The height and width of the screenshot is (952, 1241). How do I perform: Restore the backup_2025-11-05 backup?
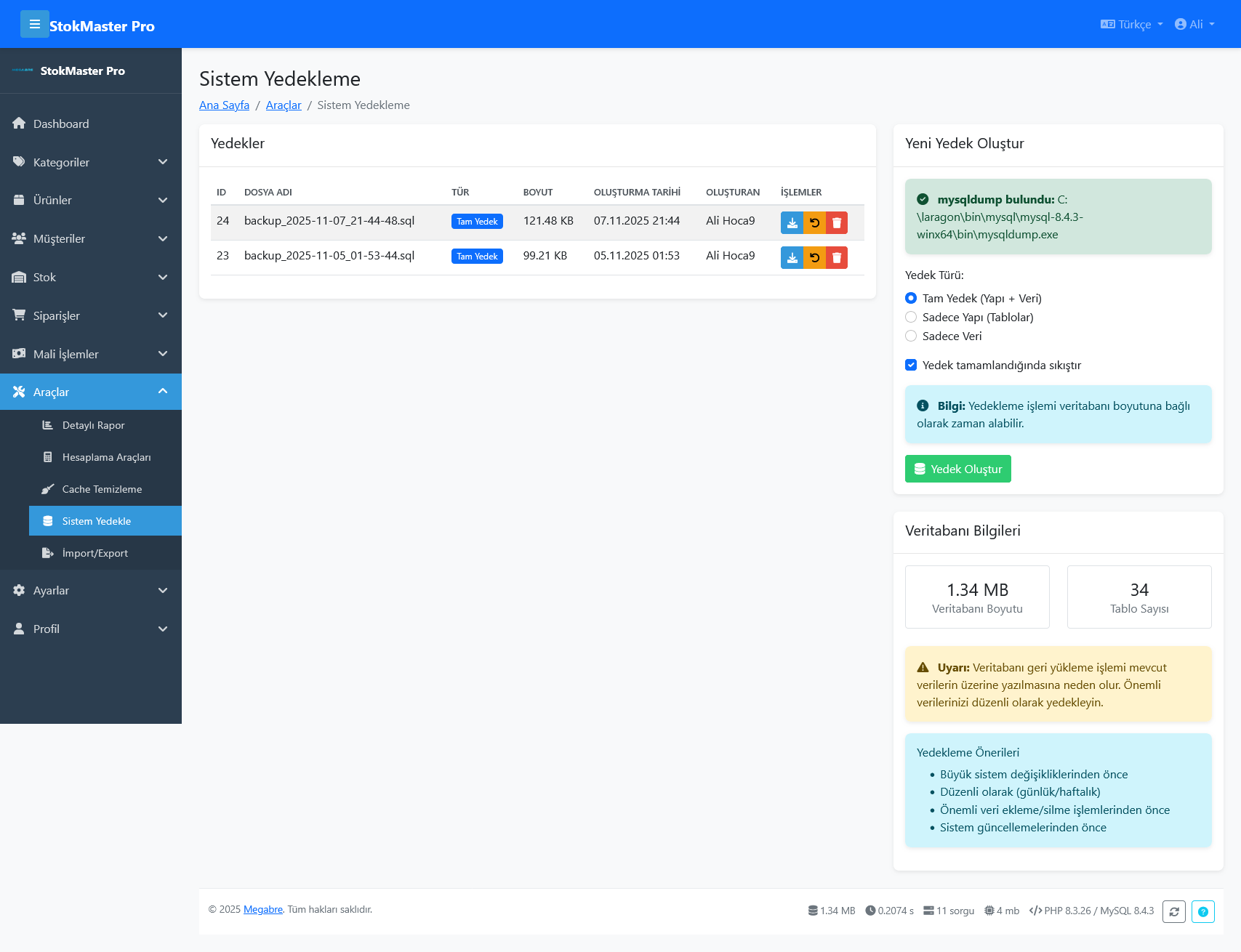point(814,257)
